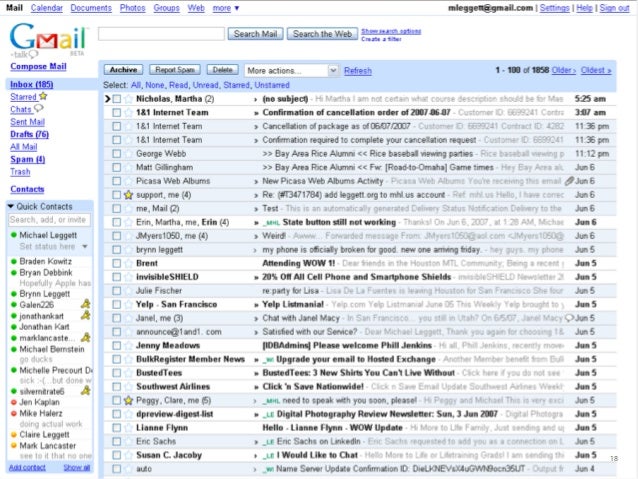The width and height of the screenshot is (638, 479).
Task: Click the Search Mail button
Action: click(x=256, y=34)
